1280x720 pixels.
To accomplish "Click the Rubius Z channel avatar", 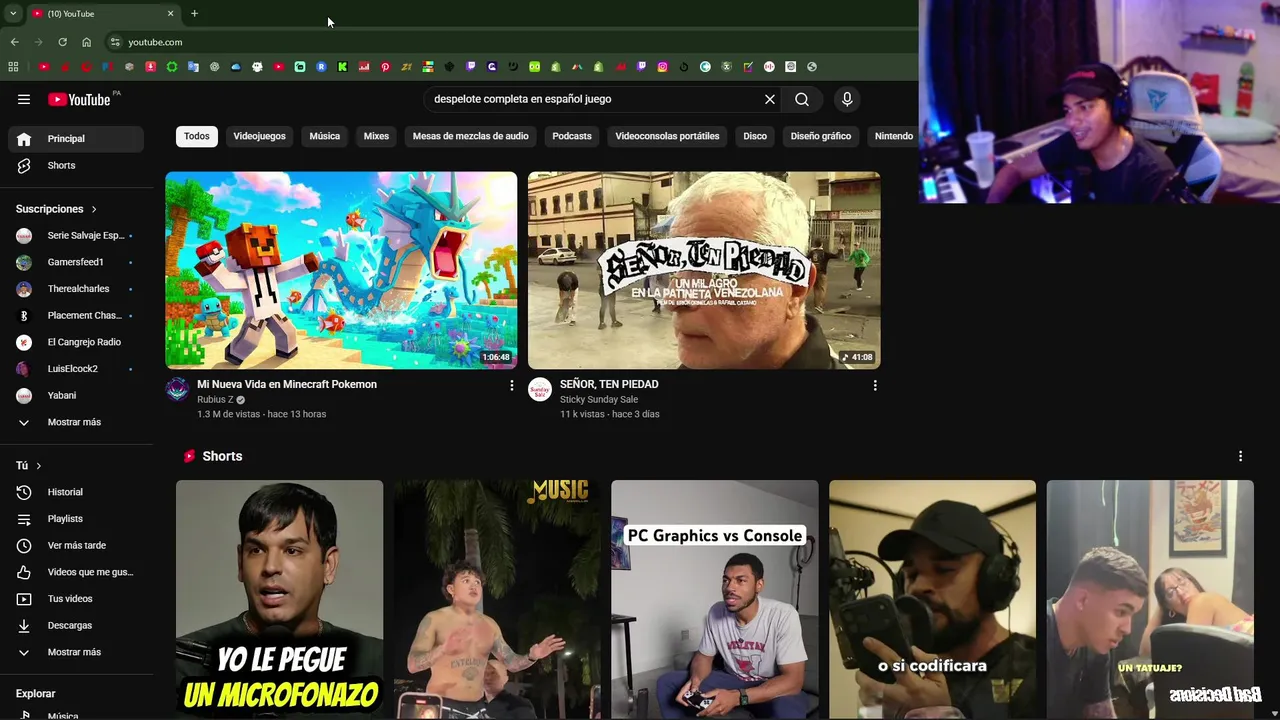I will tap(177, 390).
